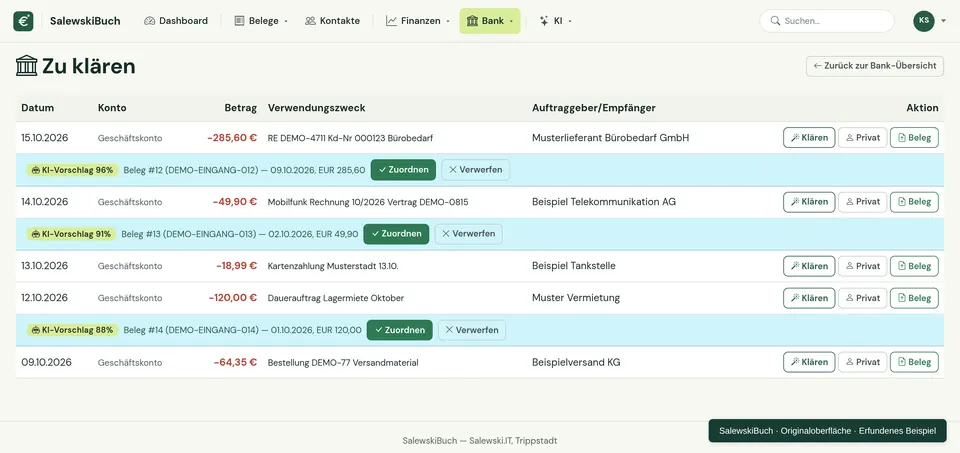Click Klären for the Beispiel Tankstelle row

(x=809, y=266)
